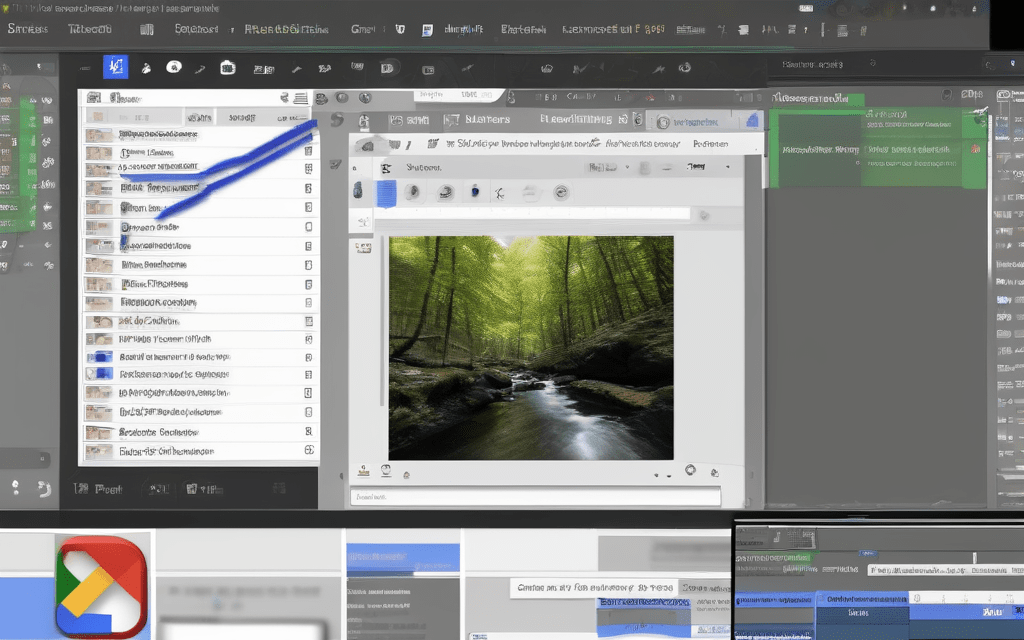Open the small arrow dropdown below the photo
The image size is (1024, 640).
[657, 475]
